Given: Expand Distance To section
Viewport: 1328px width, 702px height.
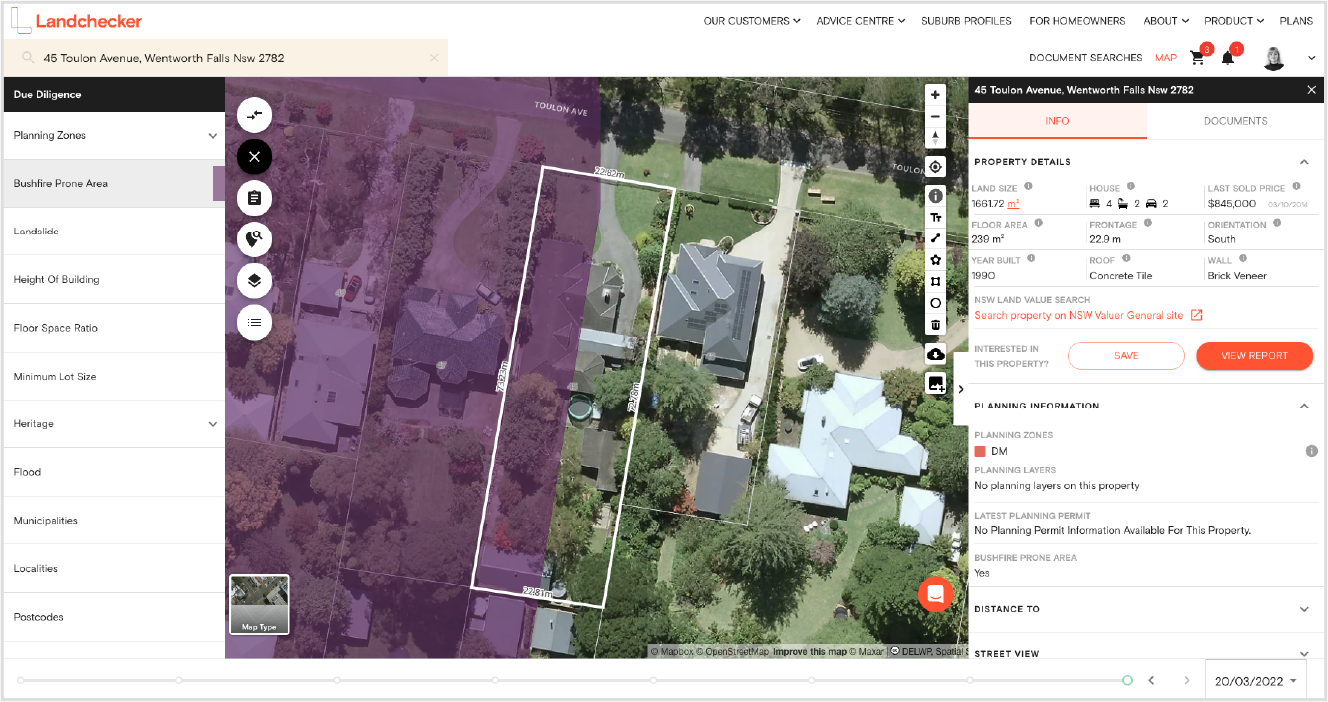Looking at the screenshot, I should coord(1304,609).
